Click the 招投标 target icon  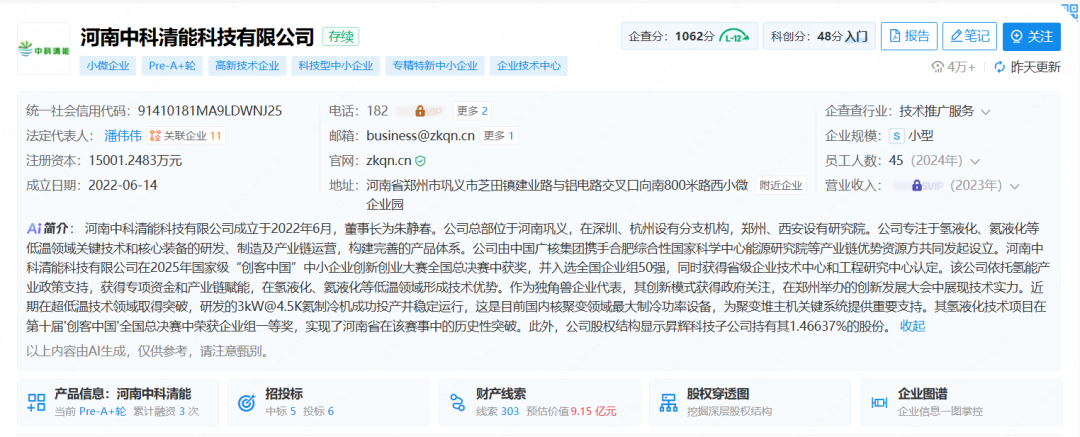click(x=247, y=402)
